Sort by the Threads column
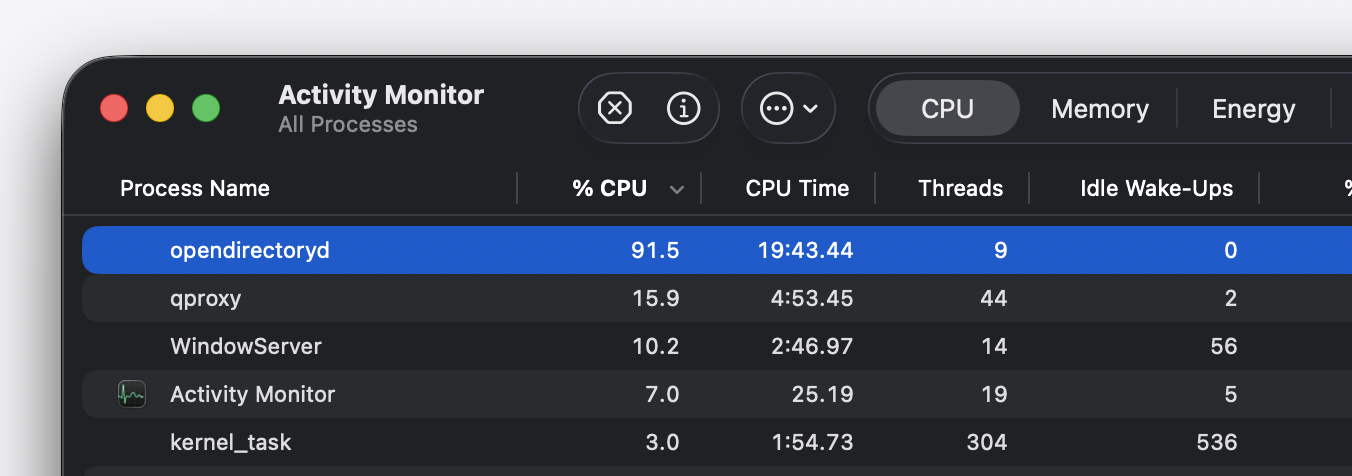This screenshot has width=1352, height=476. tap(960, 188)
